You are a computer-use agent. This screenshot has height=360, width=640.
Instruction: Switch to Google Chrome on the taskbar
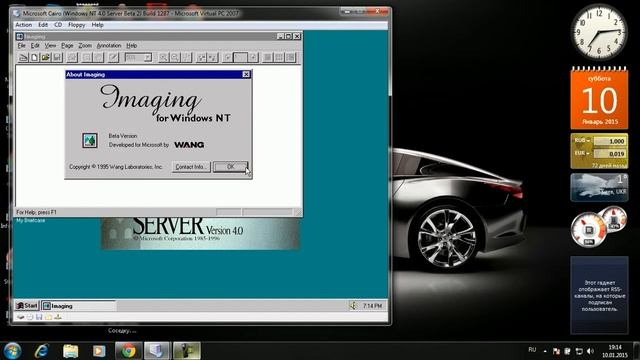pos(128,351)
